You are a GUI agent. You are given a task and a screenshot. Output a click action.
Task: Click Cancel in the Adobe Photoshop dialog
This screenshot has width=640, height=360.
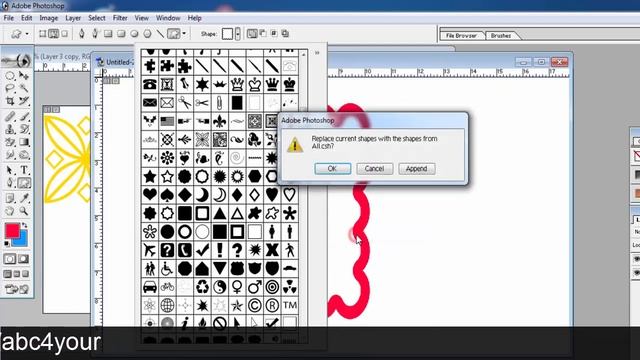(374, 169)
